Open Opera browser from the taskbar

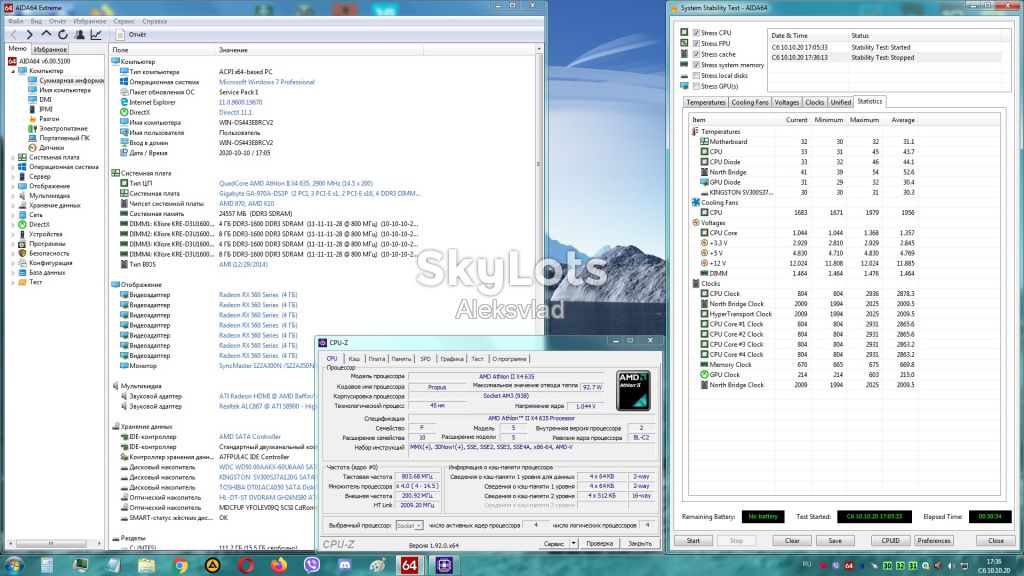tap(246, 565)
